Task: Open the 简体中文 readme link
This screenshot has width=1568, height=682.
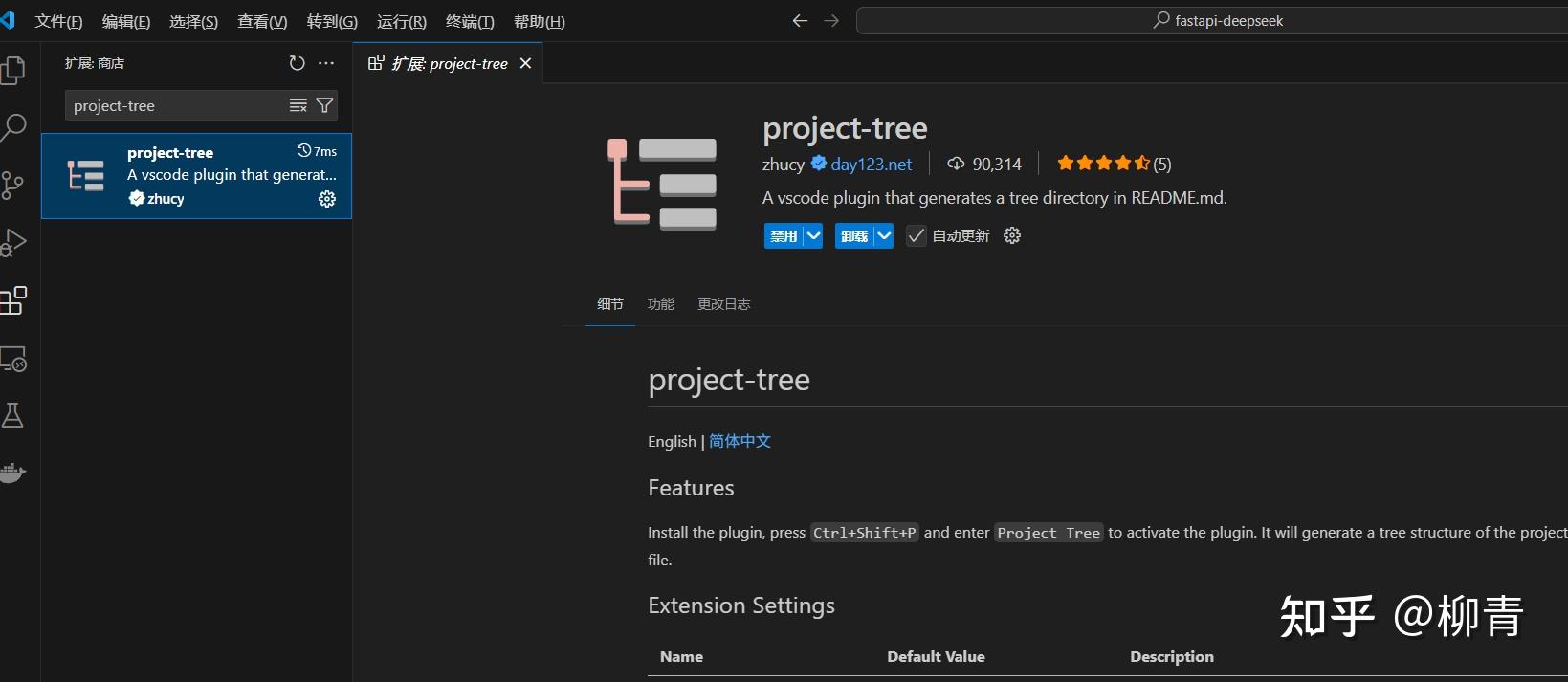Action: pos(740,441)
